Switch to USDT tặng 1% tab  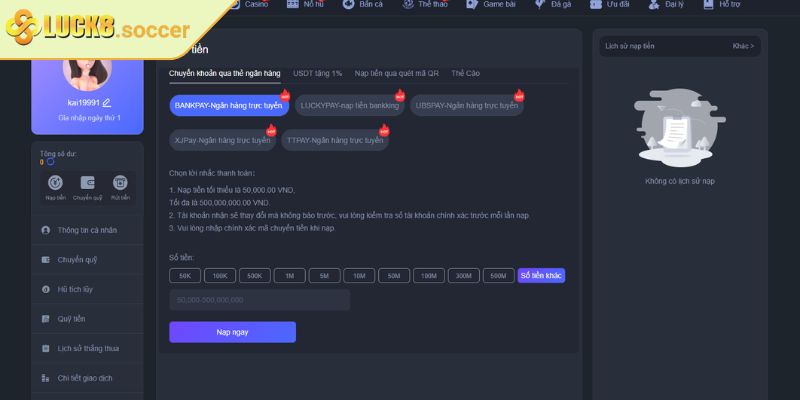click(x=317, y=74)
